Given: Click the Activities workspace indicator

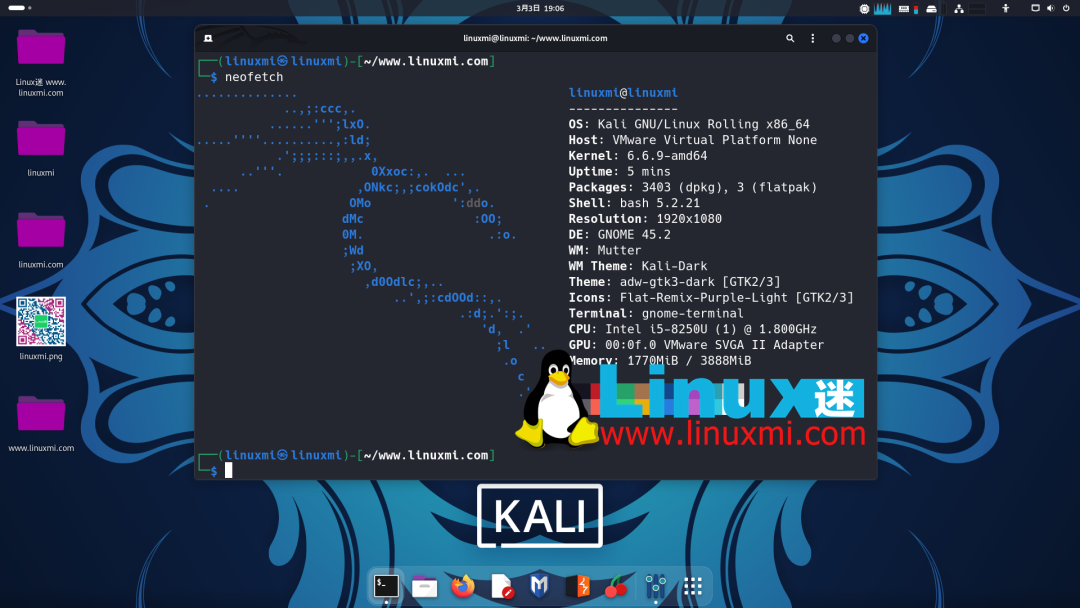Looking at the screenshot, I should (19, 8).
